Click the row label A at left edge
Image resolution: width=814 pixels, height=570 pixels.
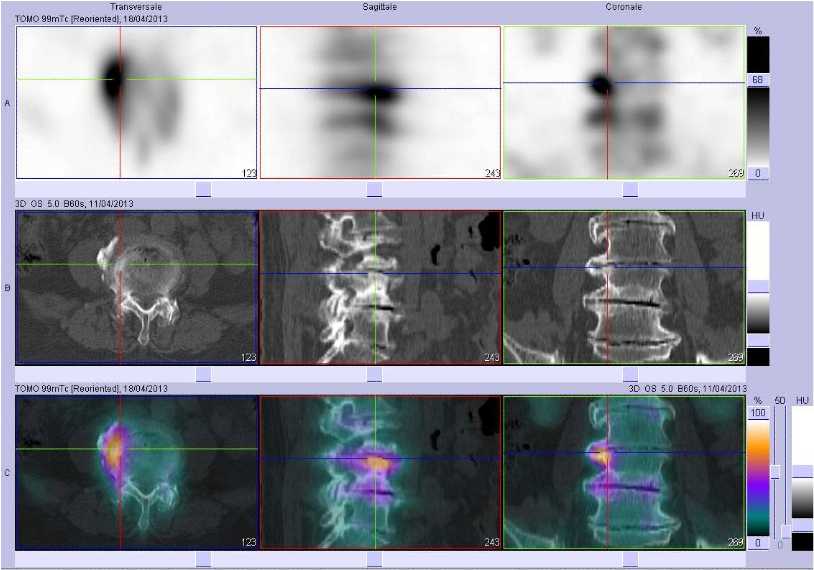(7, 103)
